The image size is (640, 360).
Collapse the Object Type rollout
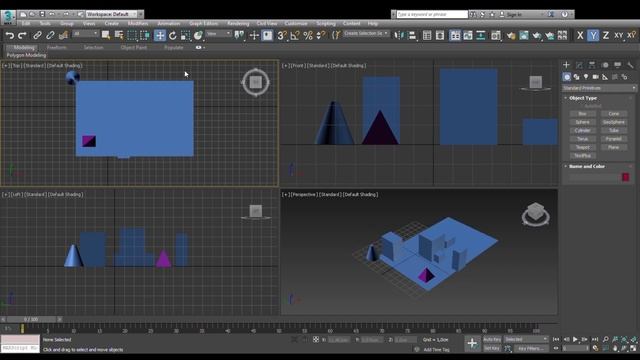[582, 98]
